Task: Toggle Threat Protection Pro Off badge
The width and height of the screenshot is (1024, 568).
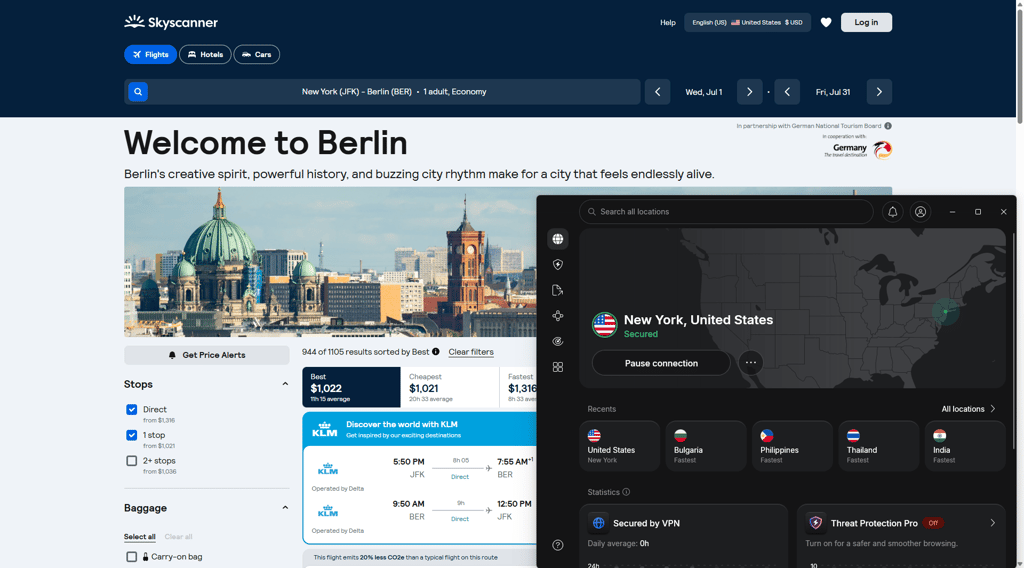Action: pos(933,523)
